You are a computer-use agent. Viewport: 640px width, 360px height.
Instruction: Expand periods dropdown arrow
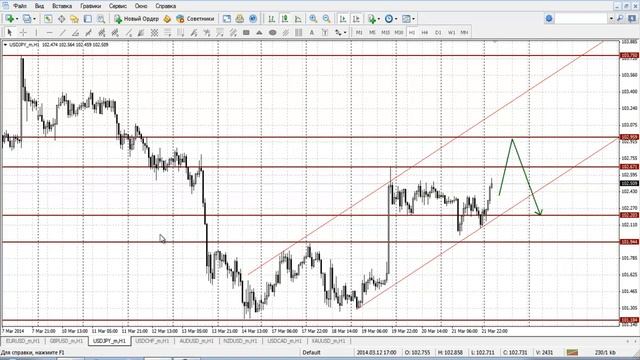pyautogui.click(x=396, y=19)
